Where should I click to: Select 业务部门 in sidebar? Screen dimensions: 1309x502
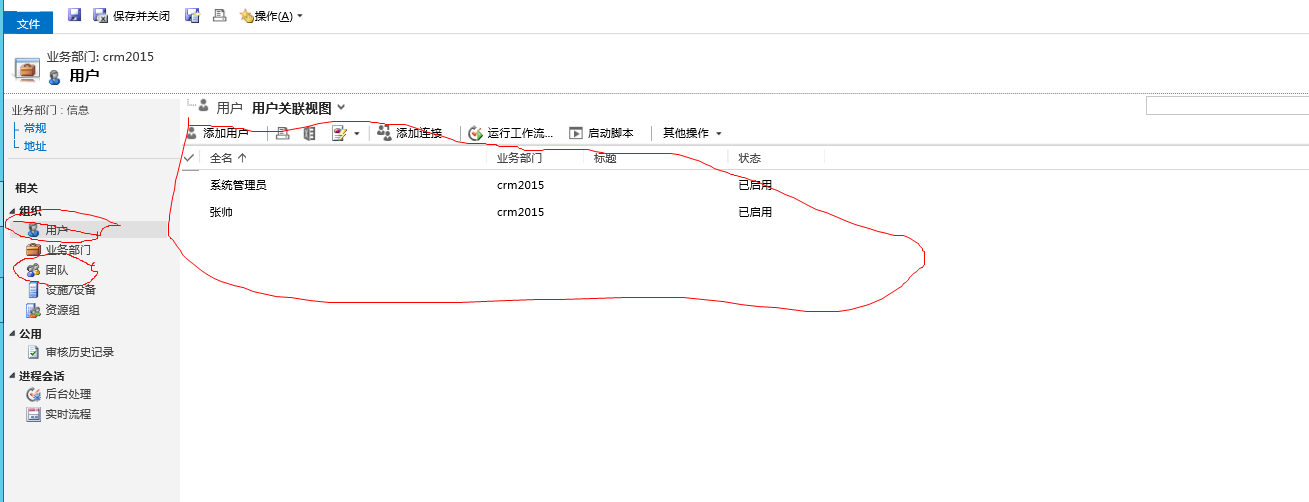pyautogui.click(x=67, y=250)
